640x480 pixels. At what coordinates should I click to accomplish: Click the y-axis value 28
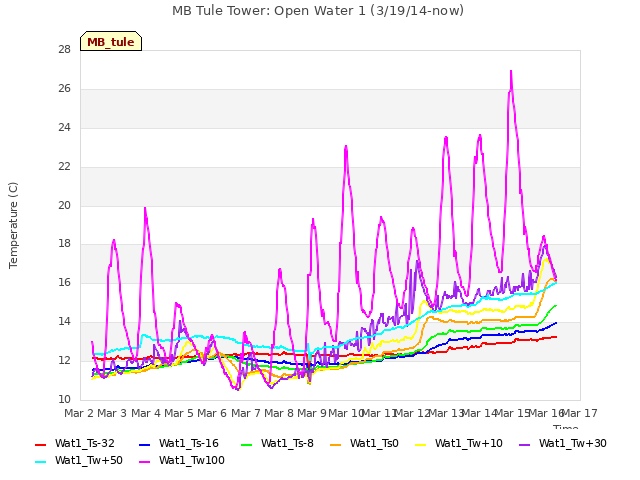tap(64, 50)
